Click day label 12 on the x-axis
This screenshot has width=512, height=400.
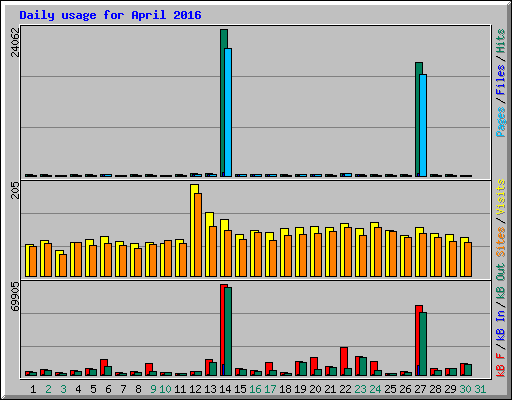tap(195, 389)
